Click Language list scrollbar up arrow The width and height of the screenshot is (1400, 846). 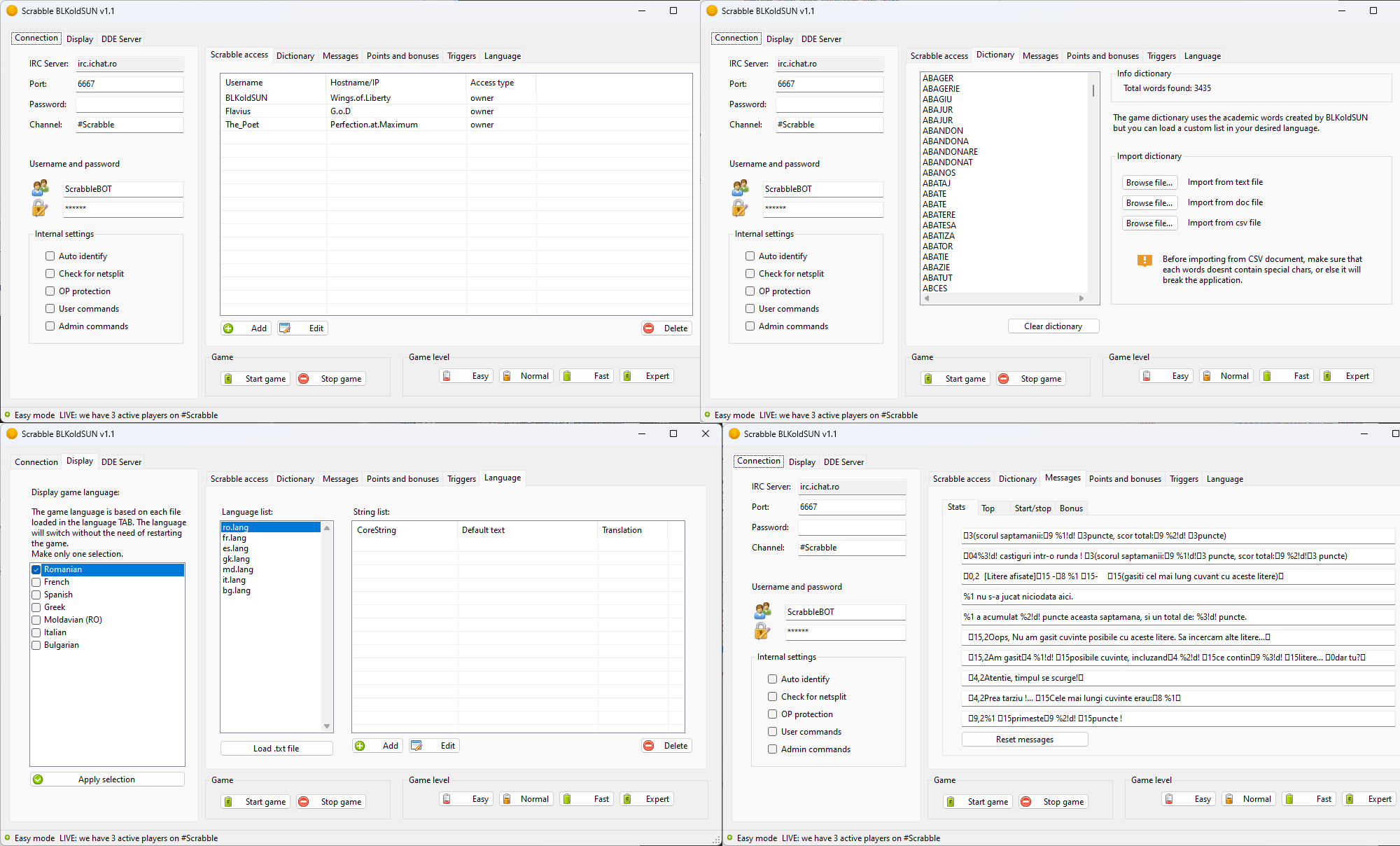pyautogui.click(x=327, y=527)
